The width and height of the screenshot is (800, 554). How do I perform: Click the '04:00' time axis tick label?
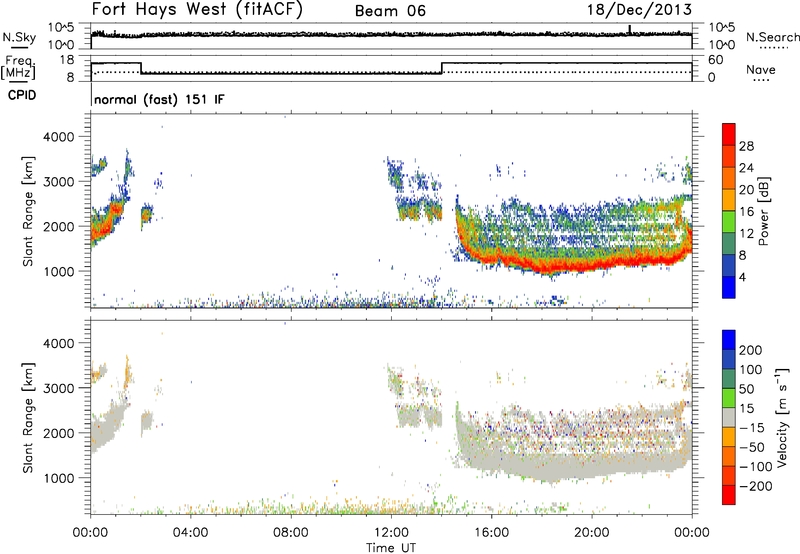(191, 533)
